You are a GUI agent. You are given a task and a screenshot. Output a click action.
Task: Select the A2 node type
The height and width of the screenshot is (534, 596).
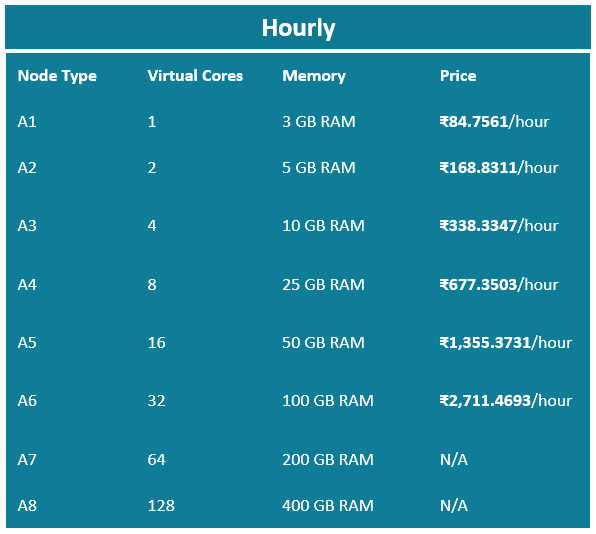[27, 168]
